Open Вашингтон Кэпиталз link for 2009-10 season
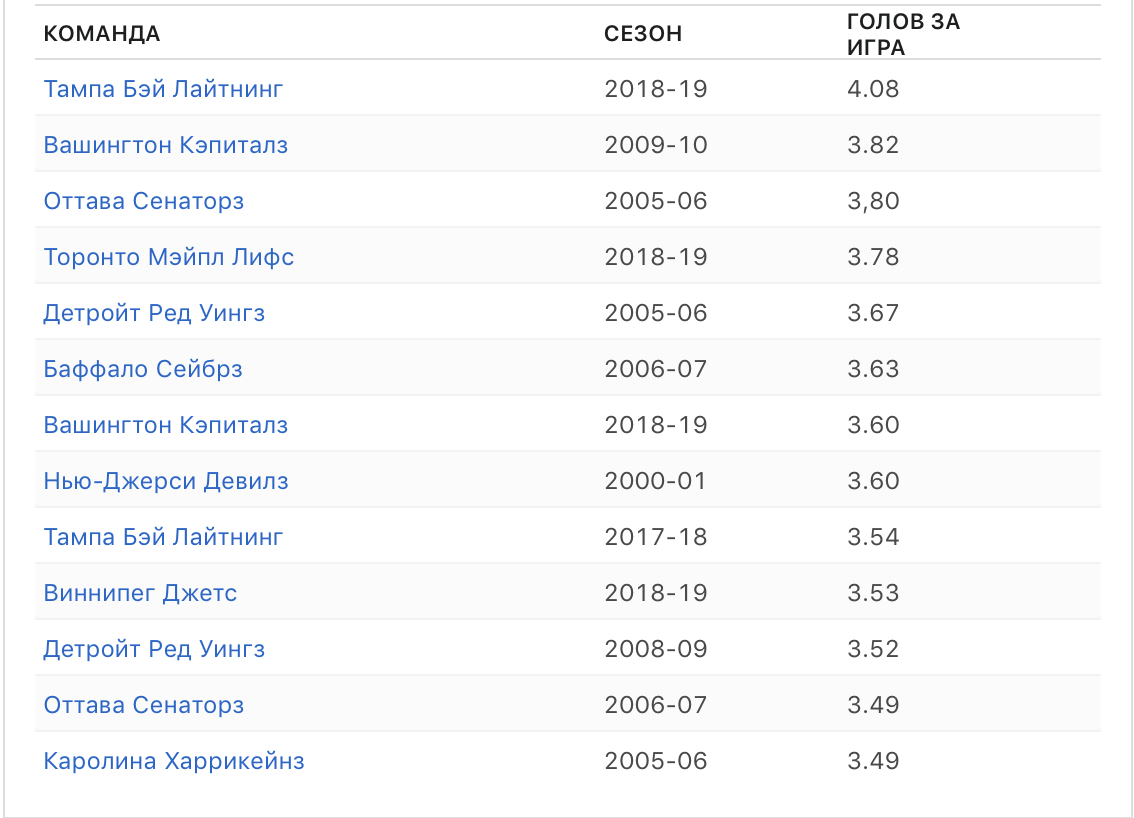Image resolution: width=1134 pixels, height=818 pixels. (165, 145)
